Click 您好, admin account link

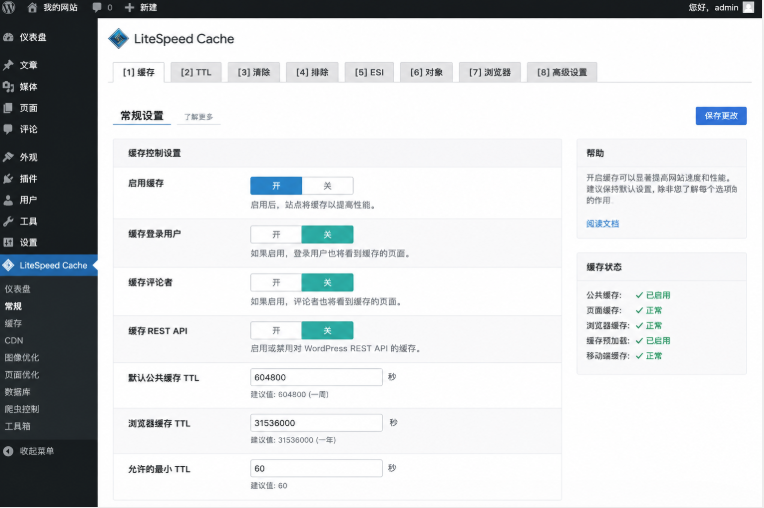(x=714, y=7)
